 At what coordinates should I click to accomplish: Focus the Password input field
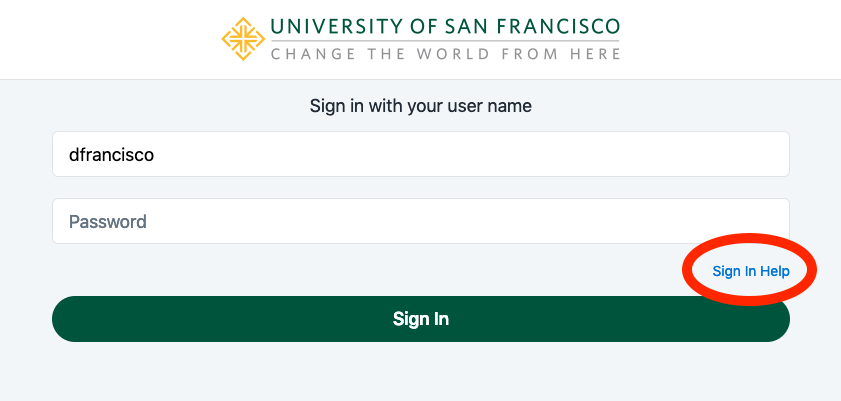pos(420,221)
